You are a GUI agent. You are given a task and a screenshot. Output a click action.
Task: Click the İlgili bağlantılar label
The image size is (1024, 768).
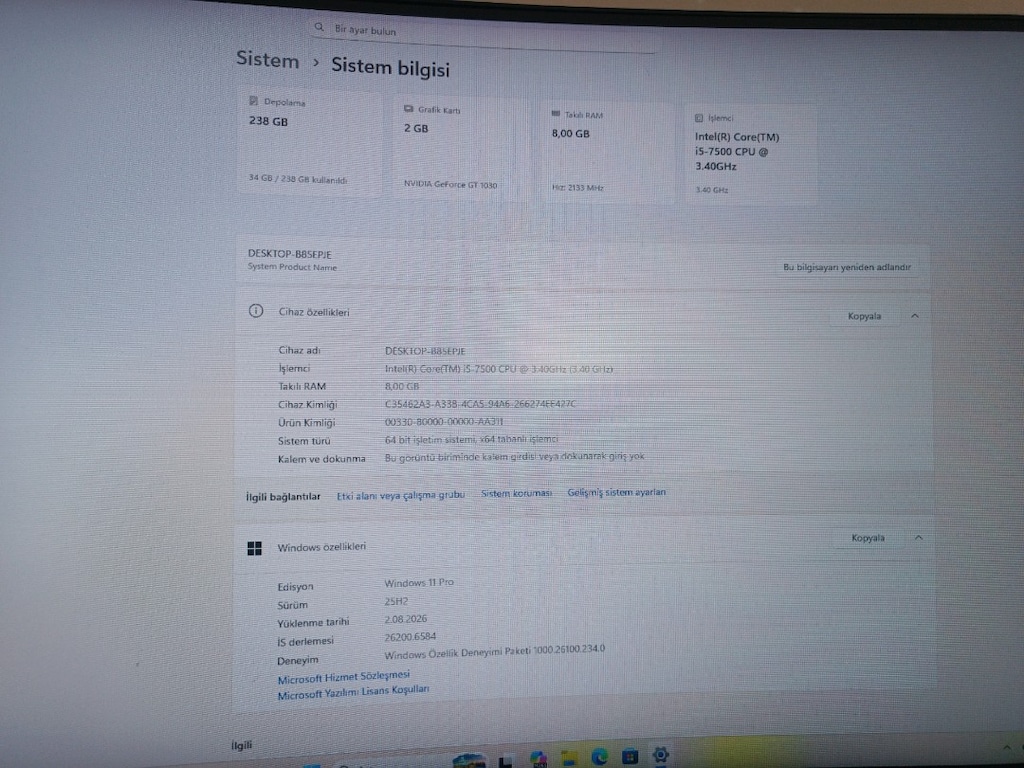click(283, 497)
